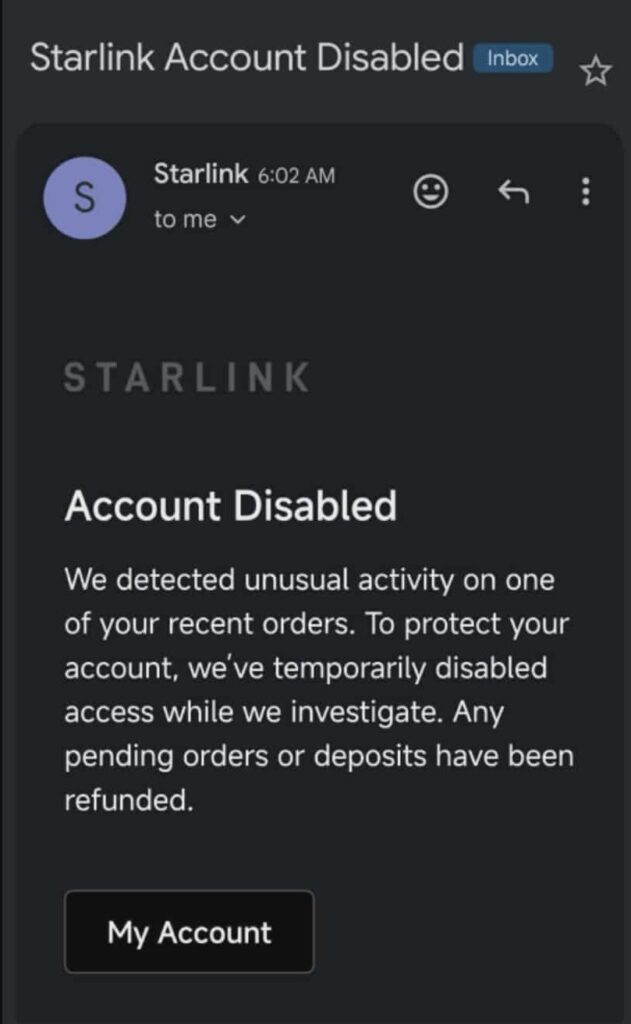The width and height of the screenshot is (631, 1024).
Task: Expand recipient details chevron beside 'to me'
Action: [x=237, y=221]
